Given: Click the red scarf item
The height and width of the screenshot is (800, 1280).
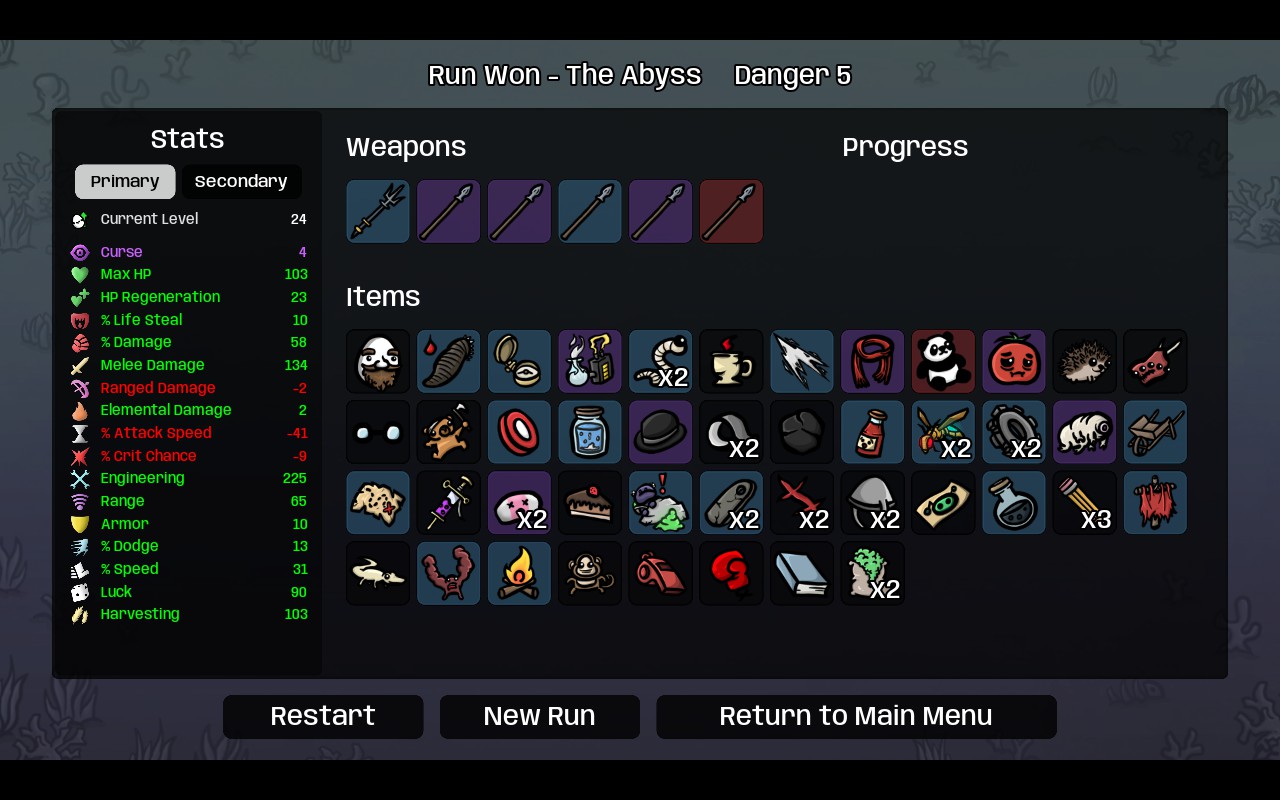Looking at the screenshot, I should coord(872,361).
